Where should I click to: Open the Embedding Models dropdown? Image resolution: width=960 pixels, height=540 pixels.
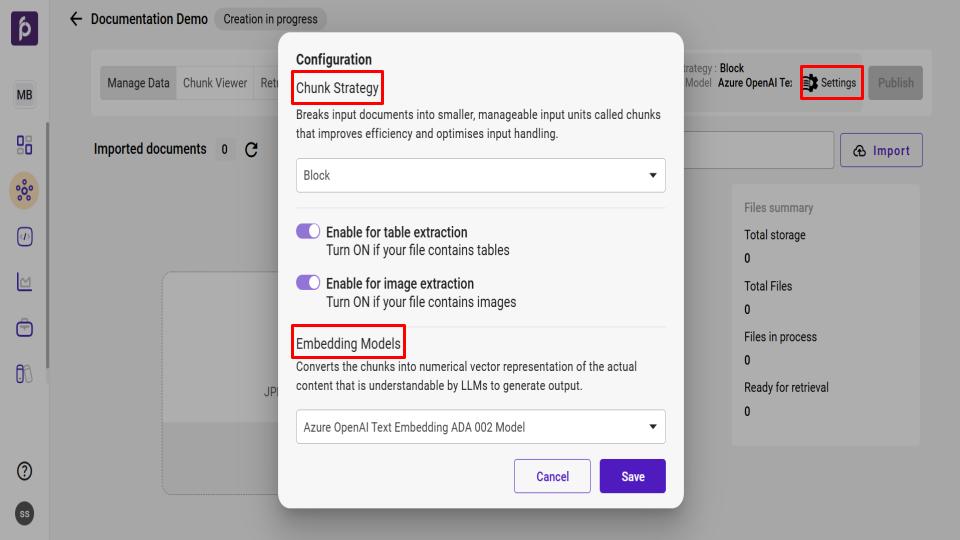(481, 427)
